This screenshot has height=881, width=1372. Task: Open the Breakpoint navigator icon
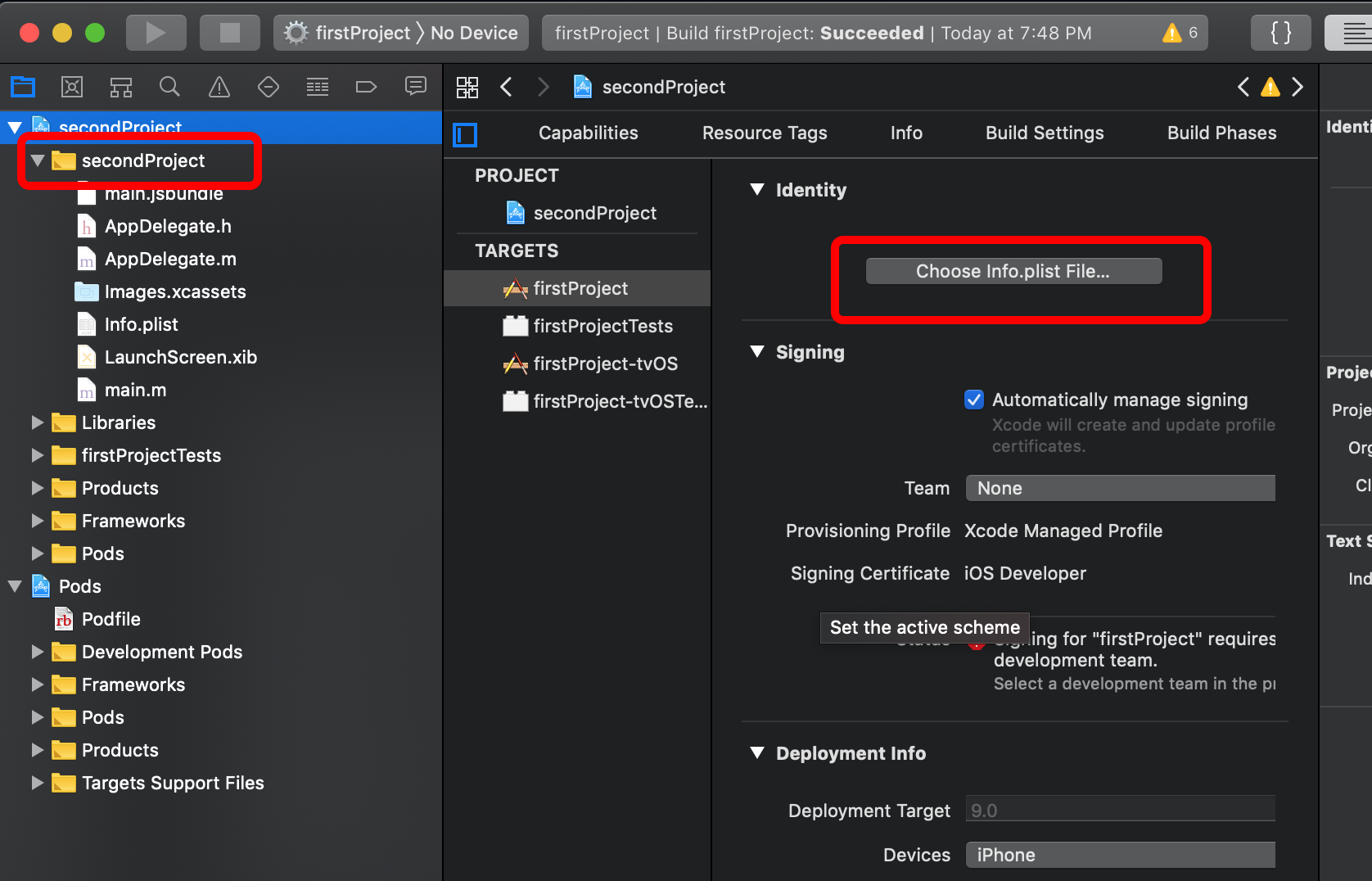click(366, 87)
